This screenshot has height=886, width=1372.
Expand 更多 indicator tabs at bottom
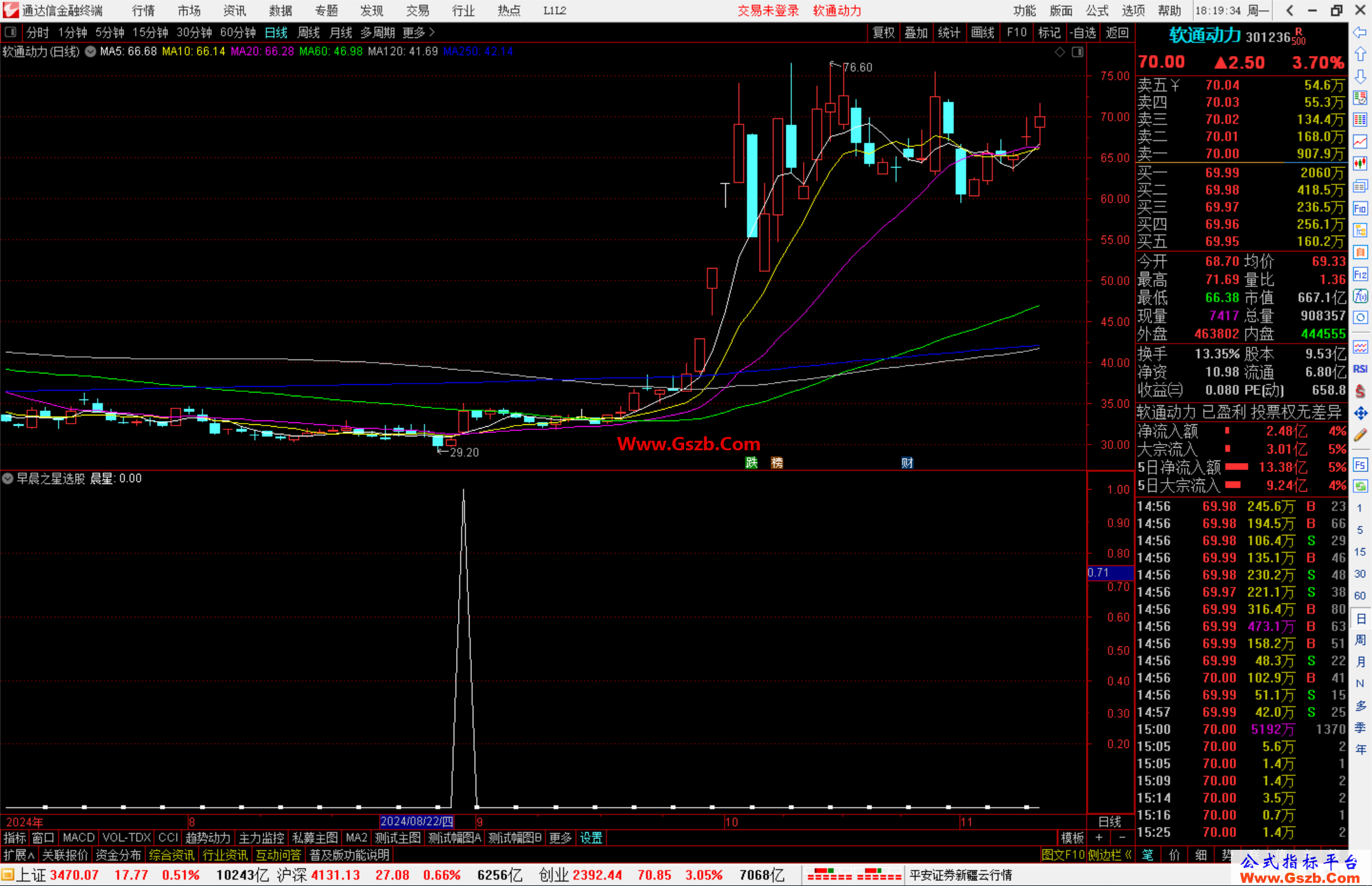(x=560, y=838)
